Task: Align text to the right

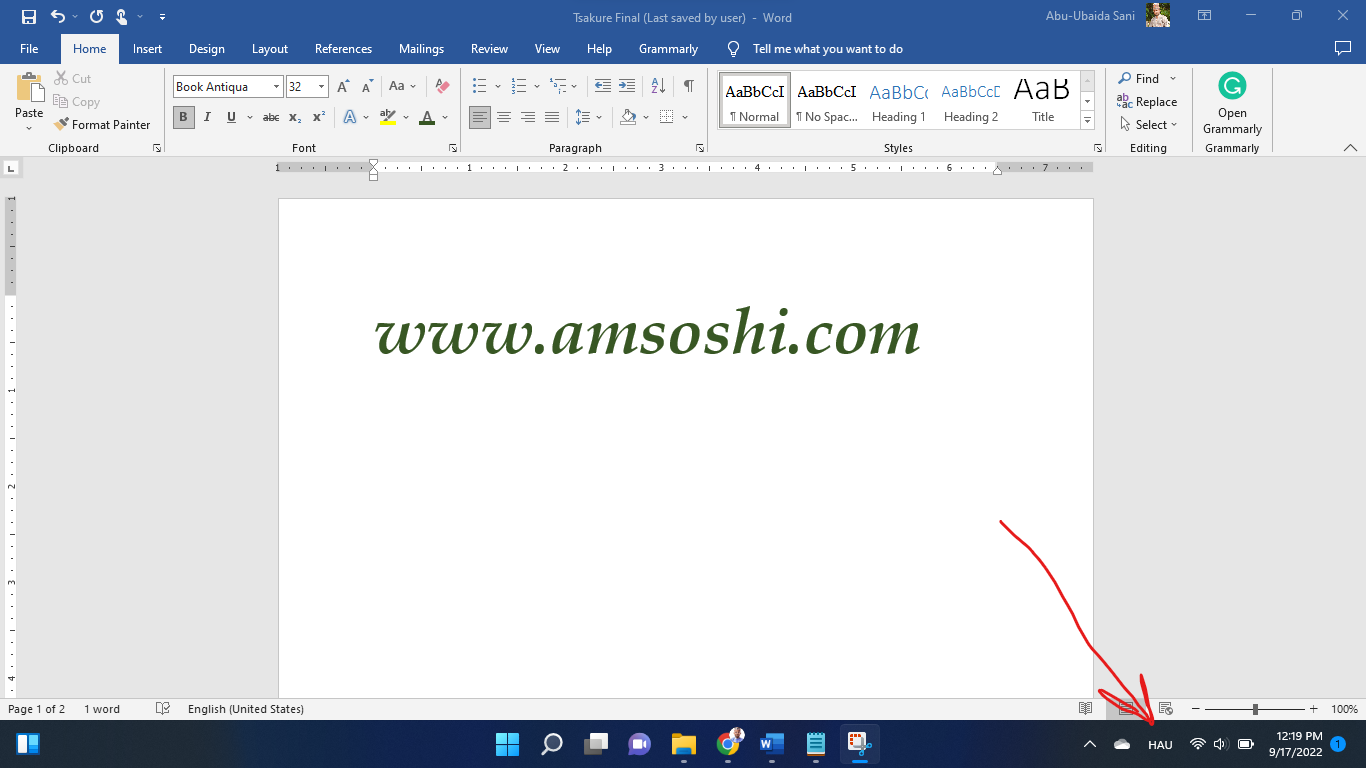Action: [x=528, y=117]
